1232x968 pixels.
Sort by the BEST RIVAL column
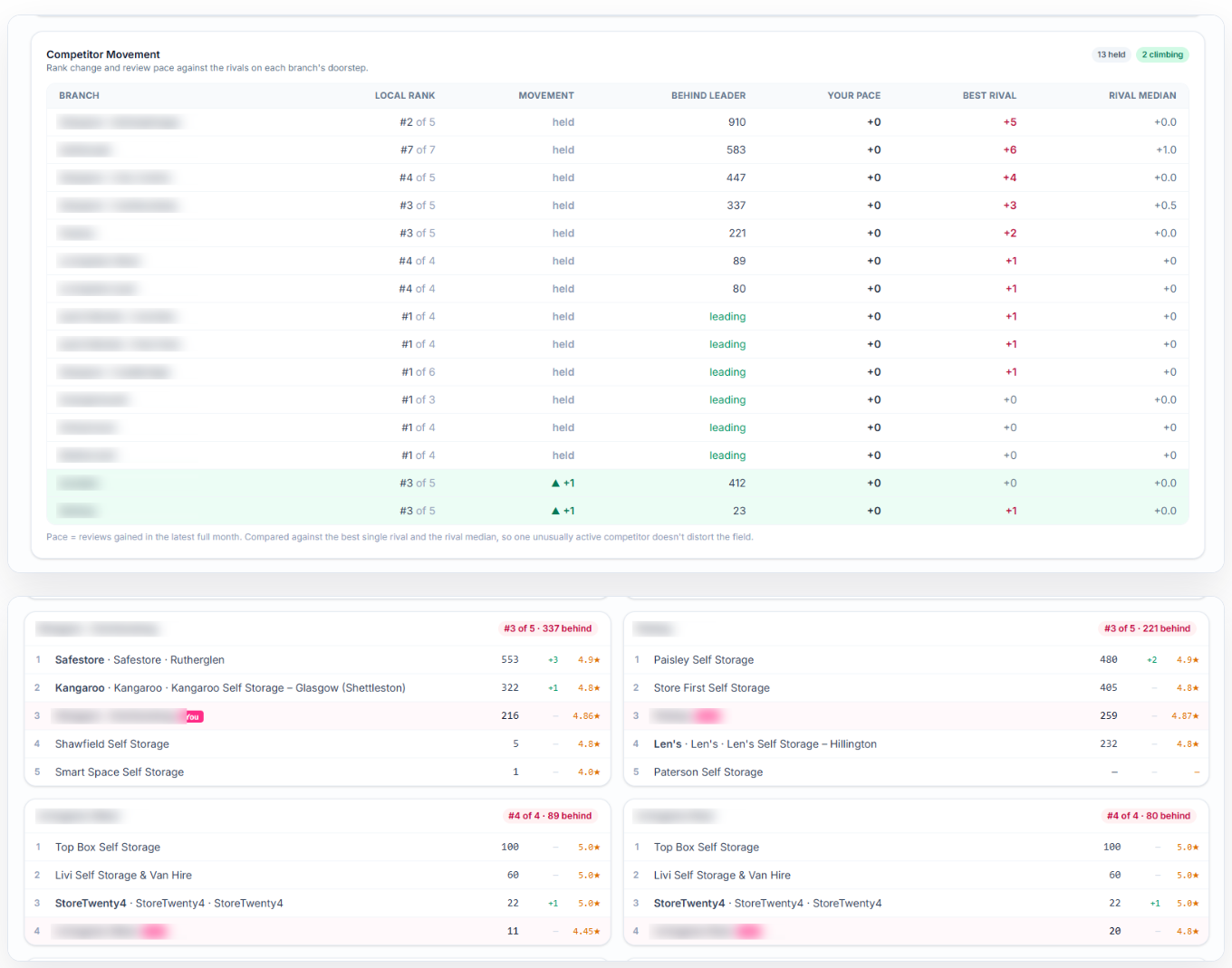coord(989,96)
